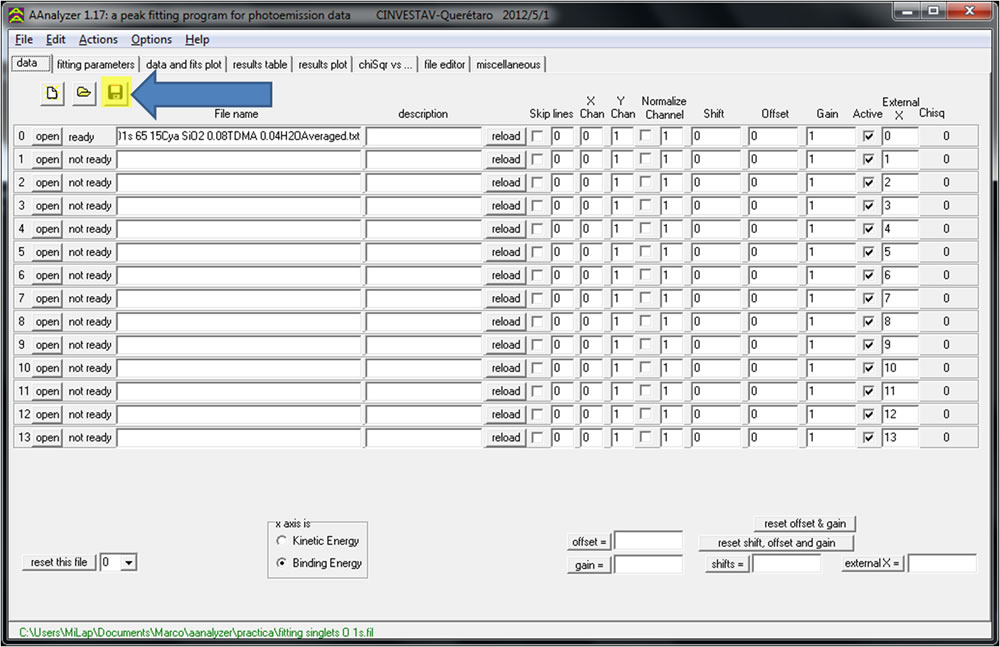Image resolution: width=1000 pixels, height=647 pixels.
Task: Uncheck the Active checkbox for row 3
Action: tap(868, 206)
